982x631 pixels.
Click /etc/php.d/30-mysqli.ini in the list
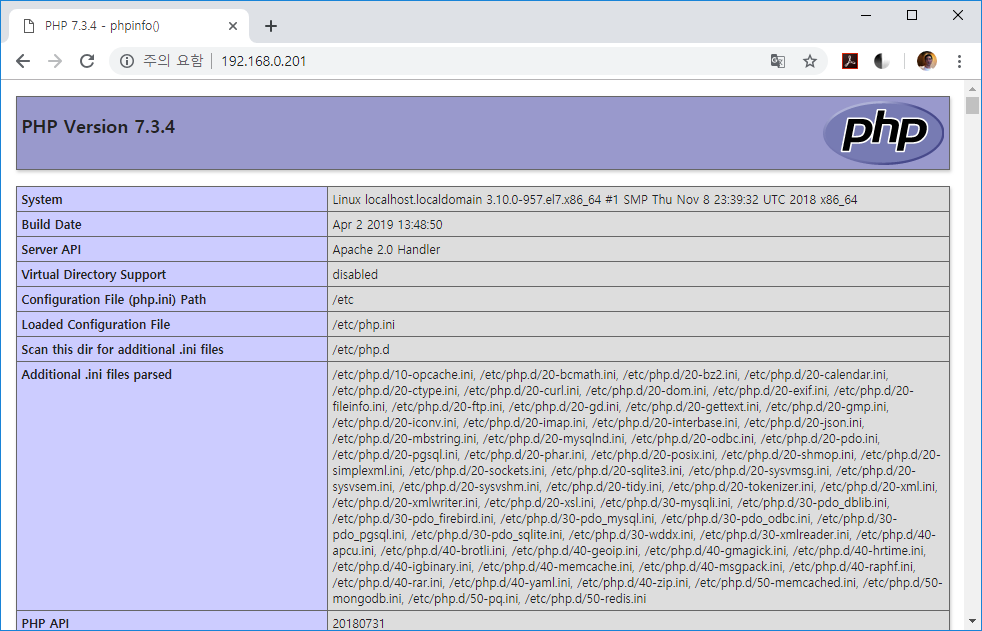point(666,503)
